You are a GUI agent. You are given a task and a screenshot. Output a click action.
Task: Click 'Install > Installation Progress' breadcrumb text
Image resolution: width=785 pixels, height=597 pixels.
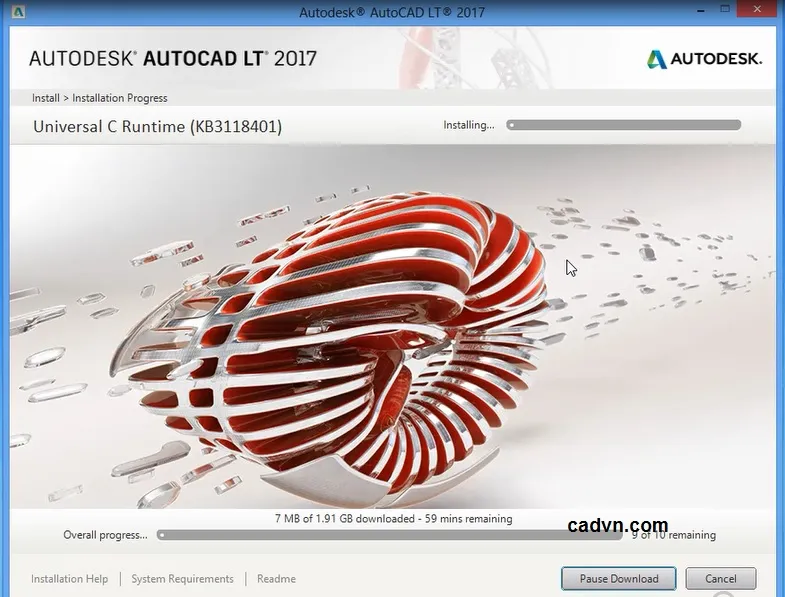(100, 98)
